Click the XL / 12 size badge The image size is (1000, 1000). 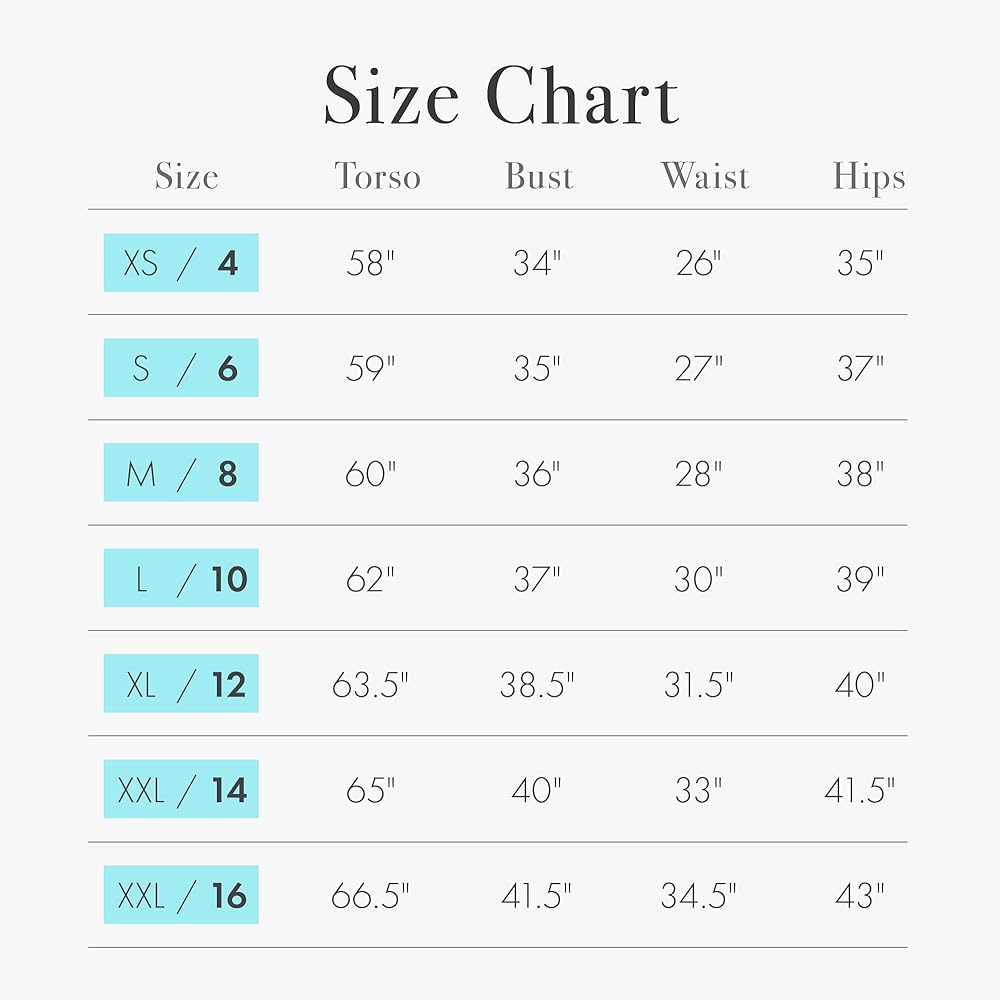point(181,684)
